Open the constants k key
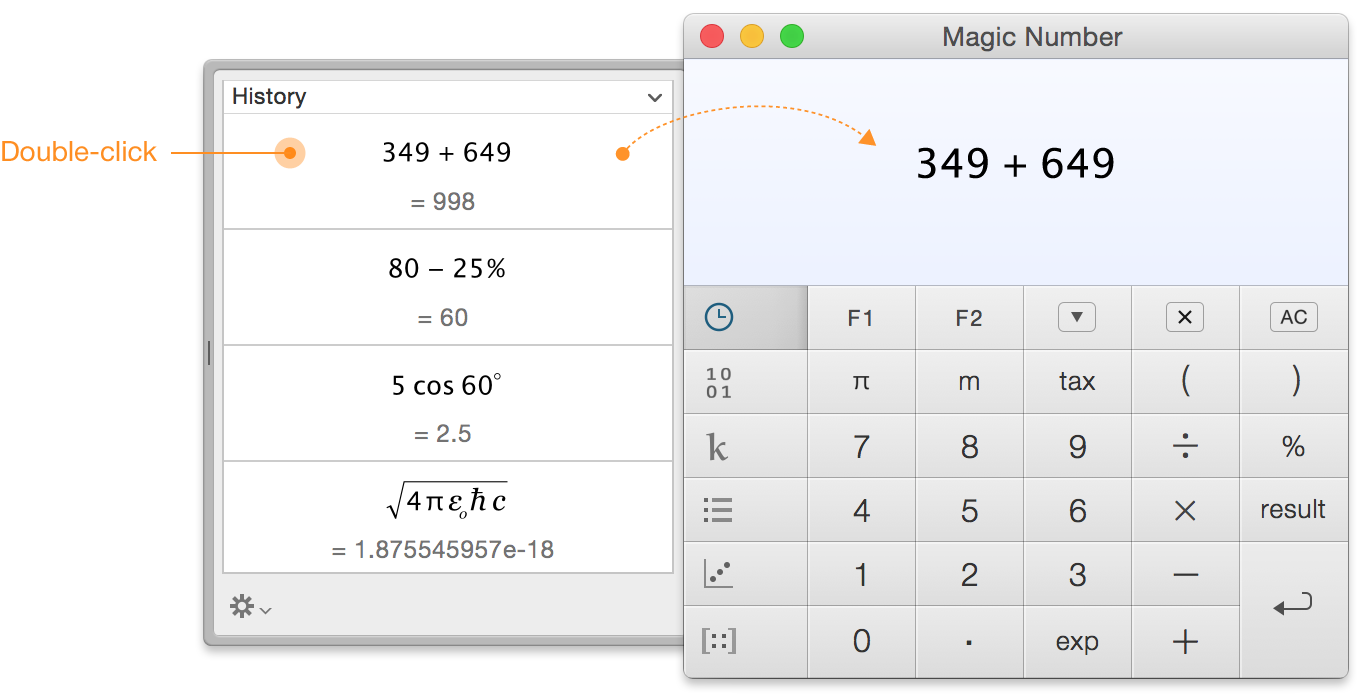This screenshot has width=1360, height=700. pos(745,446)
